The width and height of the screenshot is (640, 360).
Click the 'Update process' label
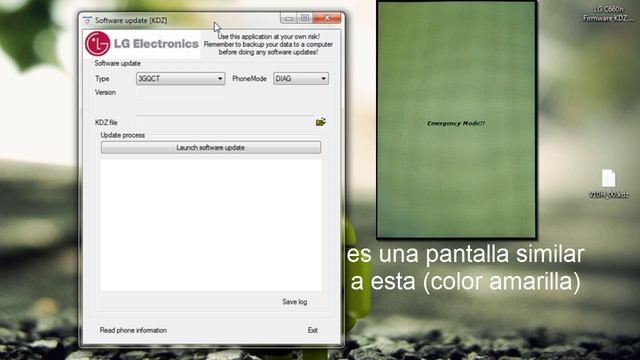[122, 135]
